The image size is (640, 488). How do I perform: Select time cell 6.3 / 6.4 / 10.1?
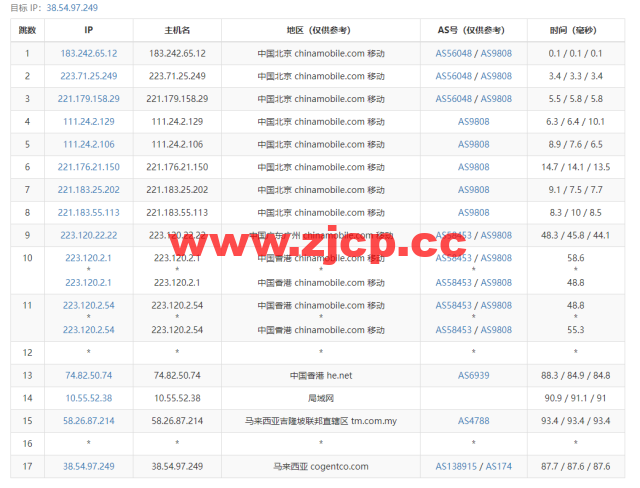tap(576, 122)
